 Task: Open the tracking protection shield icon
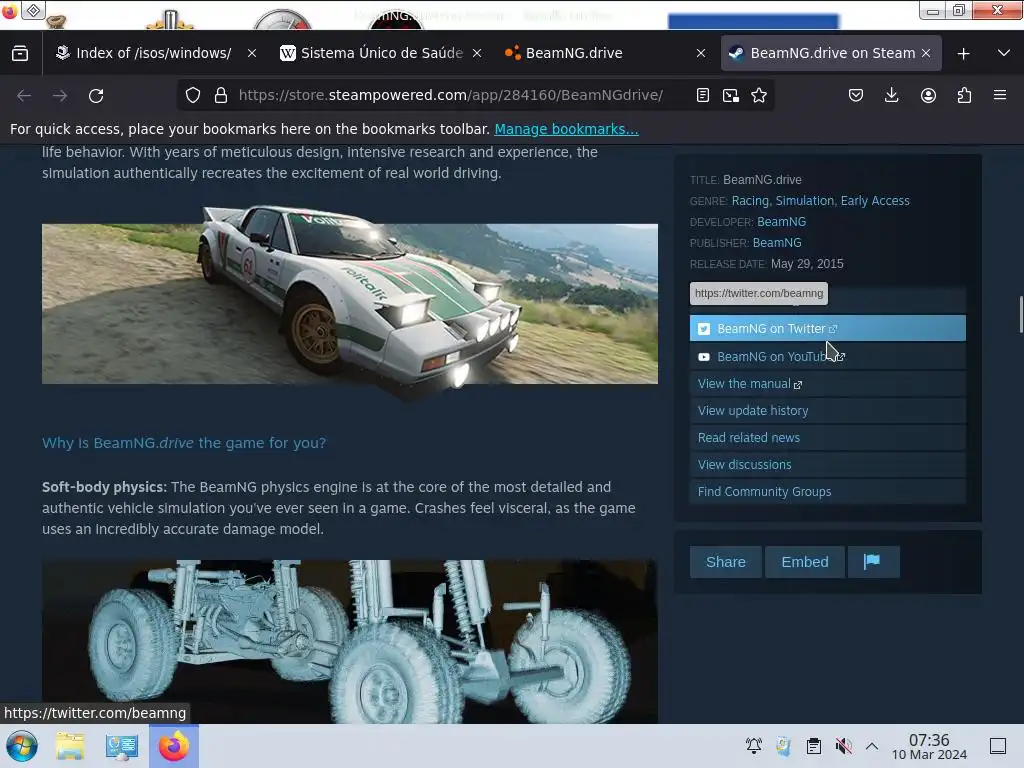(x=193, y=95)
